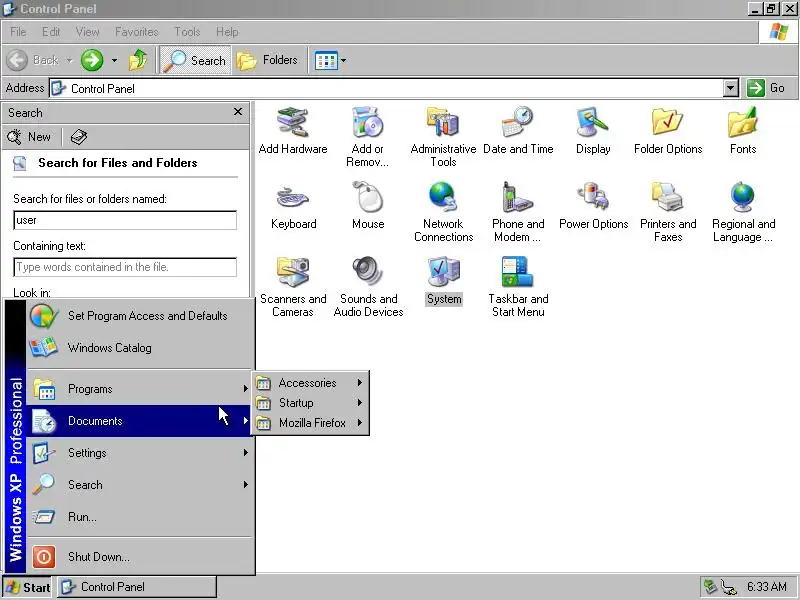Open Network Connections icon

pyautogui.click(x=443, y=212)
